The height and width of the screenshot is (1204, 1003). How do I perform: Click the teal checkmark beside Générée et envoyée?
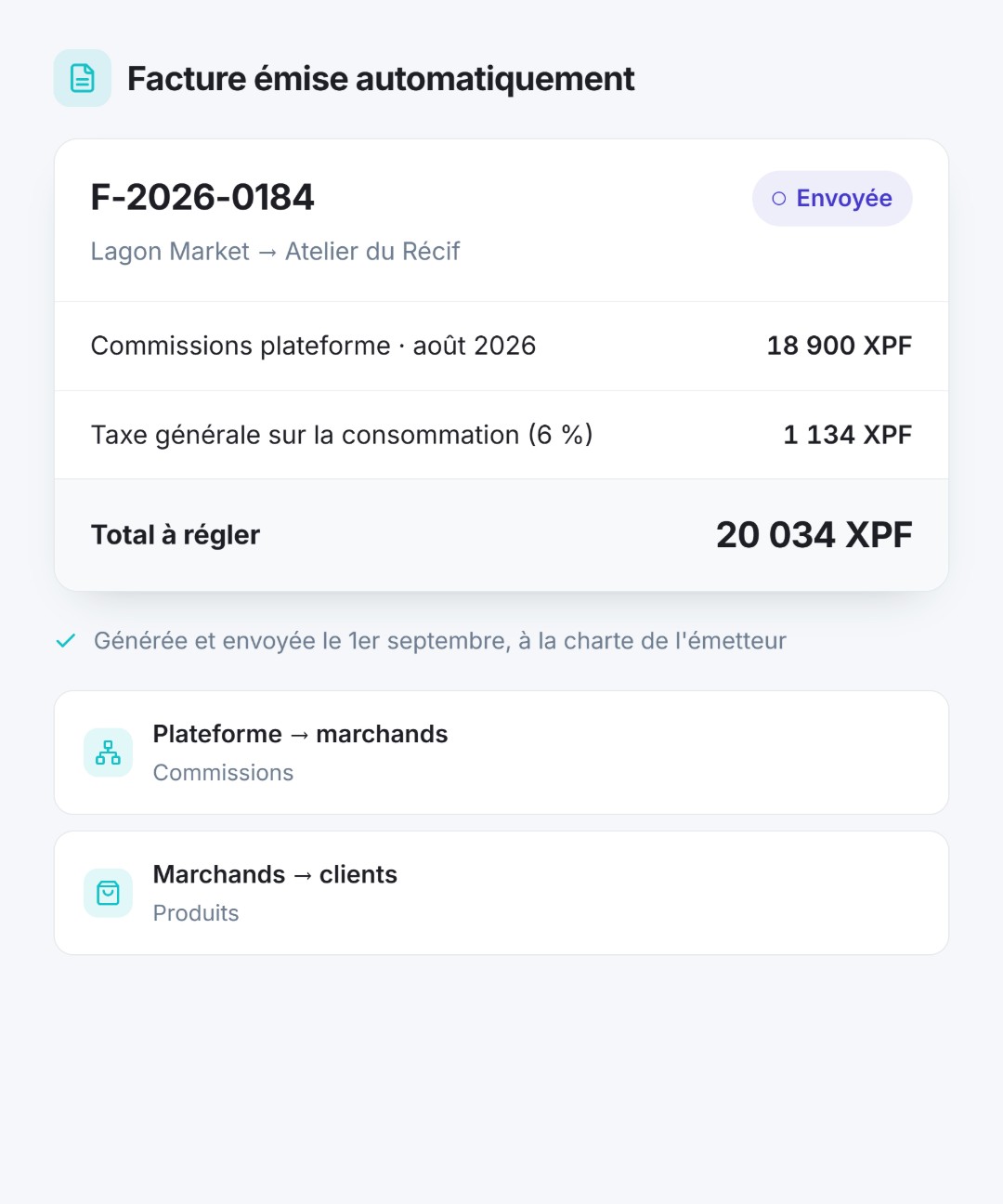(x=66, y=641)
